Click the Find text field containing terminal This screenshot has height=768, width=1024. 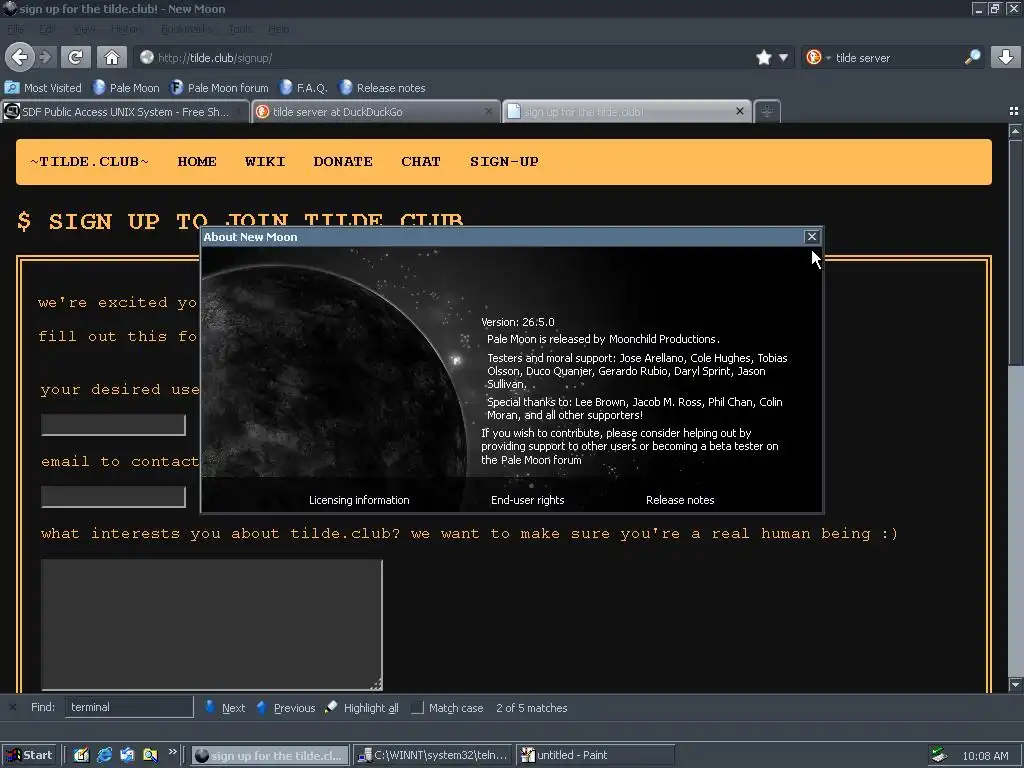pyautogui.click(x=129, y=707)
